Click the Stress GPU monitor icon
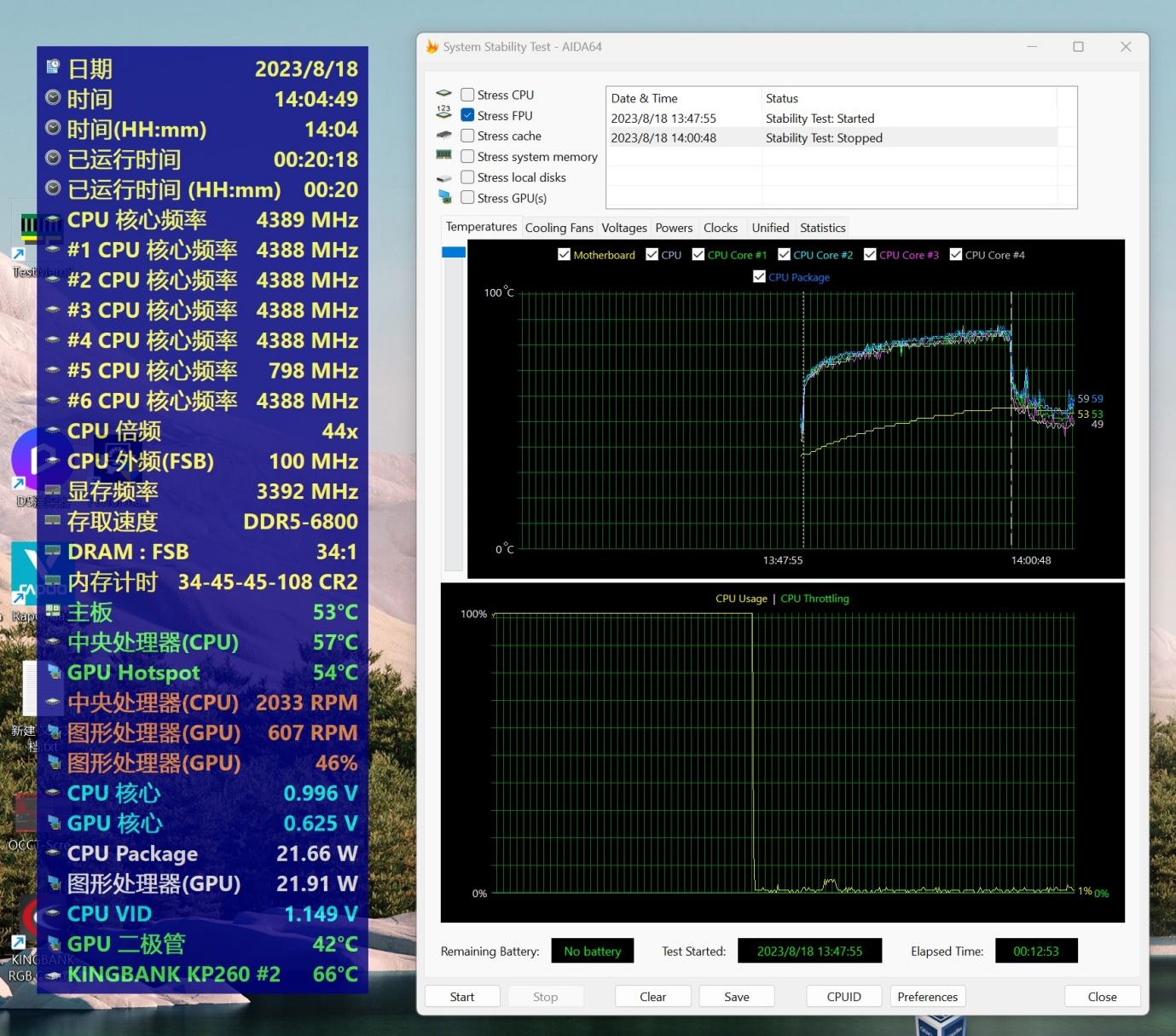 click(x=444, y=197)
